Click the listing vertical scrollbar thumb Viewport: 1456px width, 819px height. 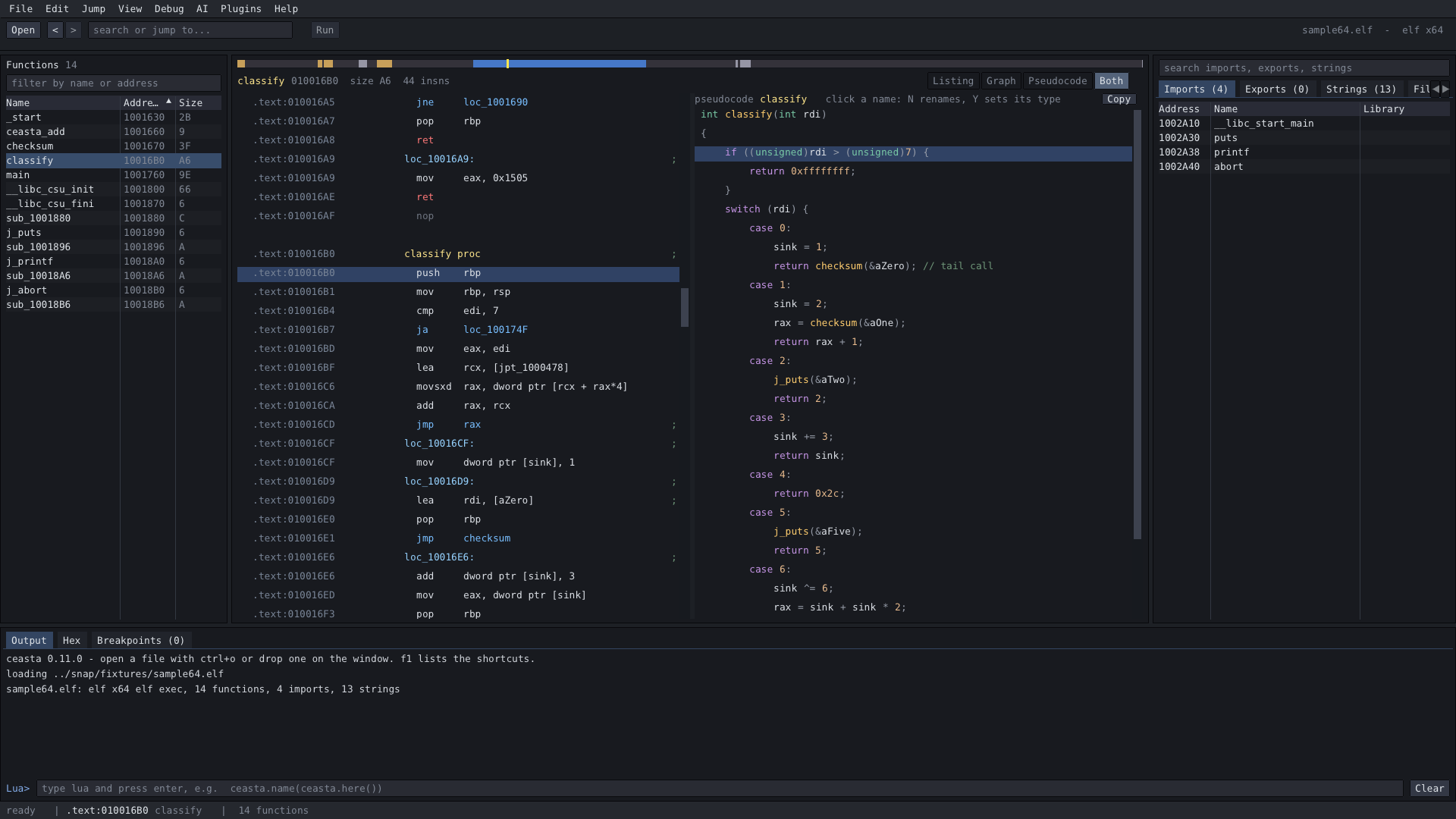pos(685,307)
